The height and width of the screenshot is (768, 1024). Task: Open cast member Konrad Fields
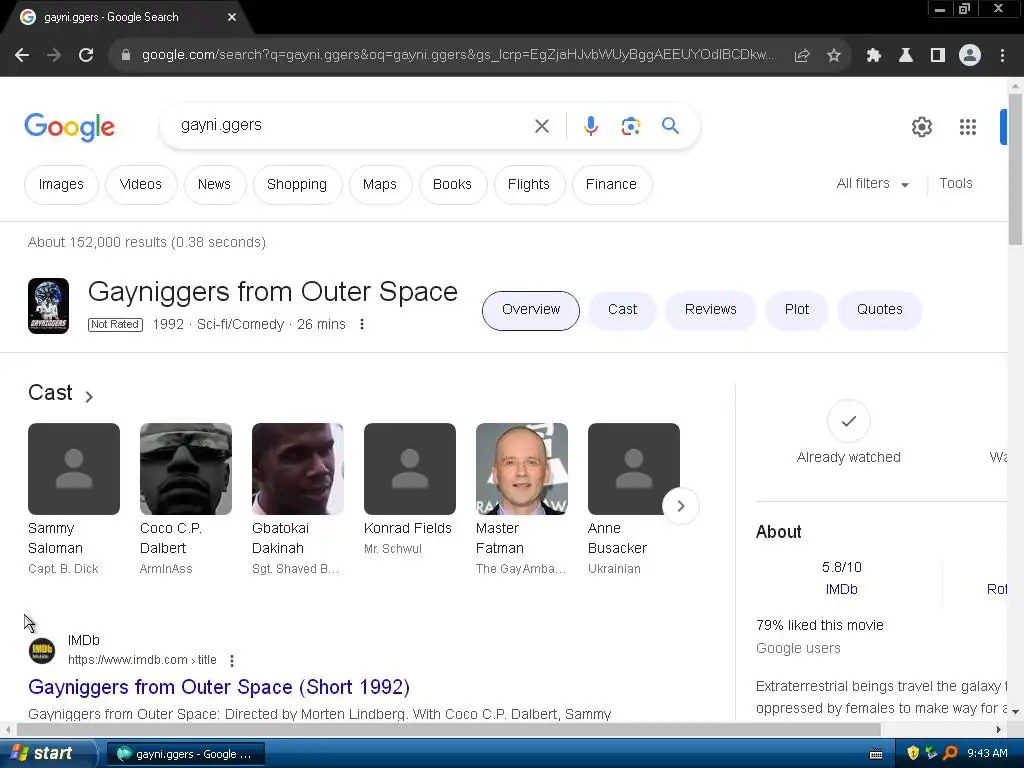pos(410,490)
